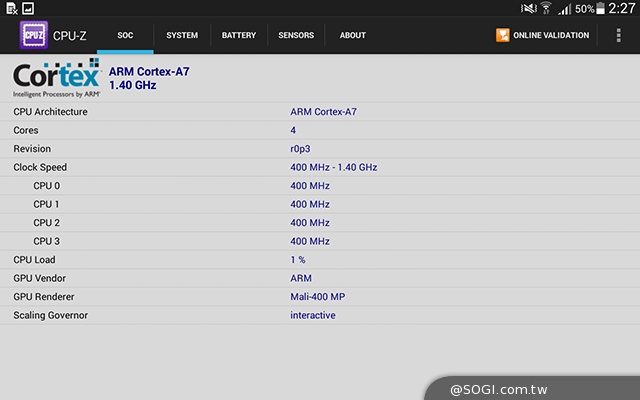Screen dimensions: 640x400
Task: Tap the Wi-Fi status icon
Action: (x=546, y=8)
